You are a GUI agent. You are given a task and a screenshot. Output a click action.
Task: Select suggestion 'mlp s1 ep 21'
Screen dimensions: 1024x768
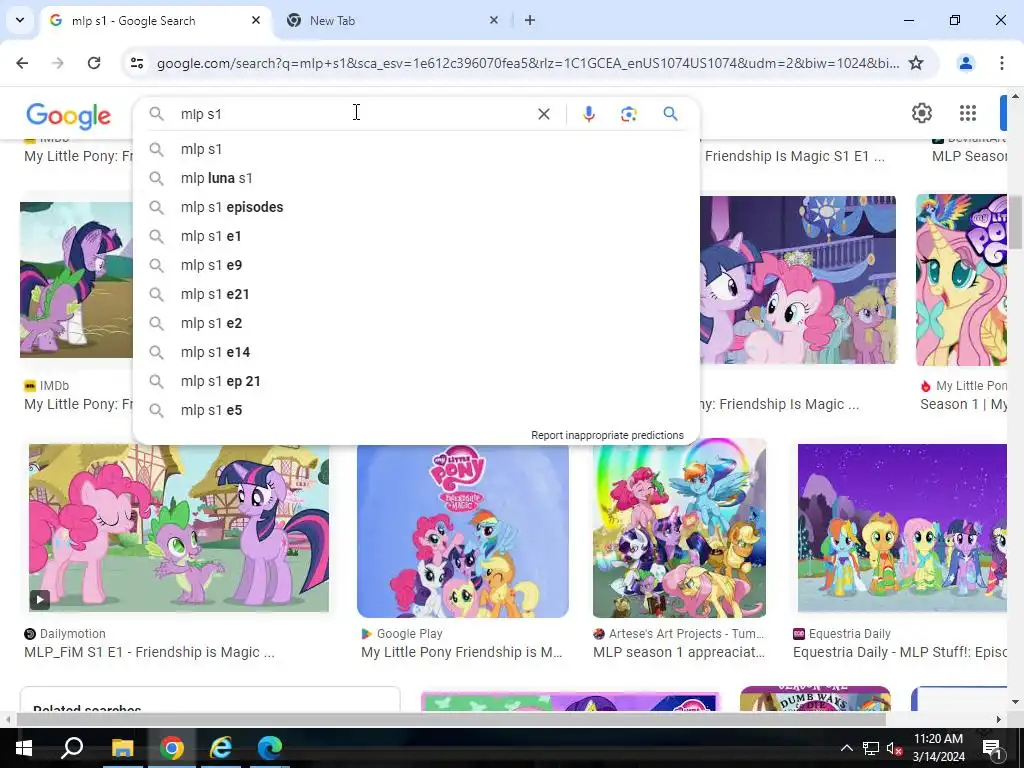(416, 381)
